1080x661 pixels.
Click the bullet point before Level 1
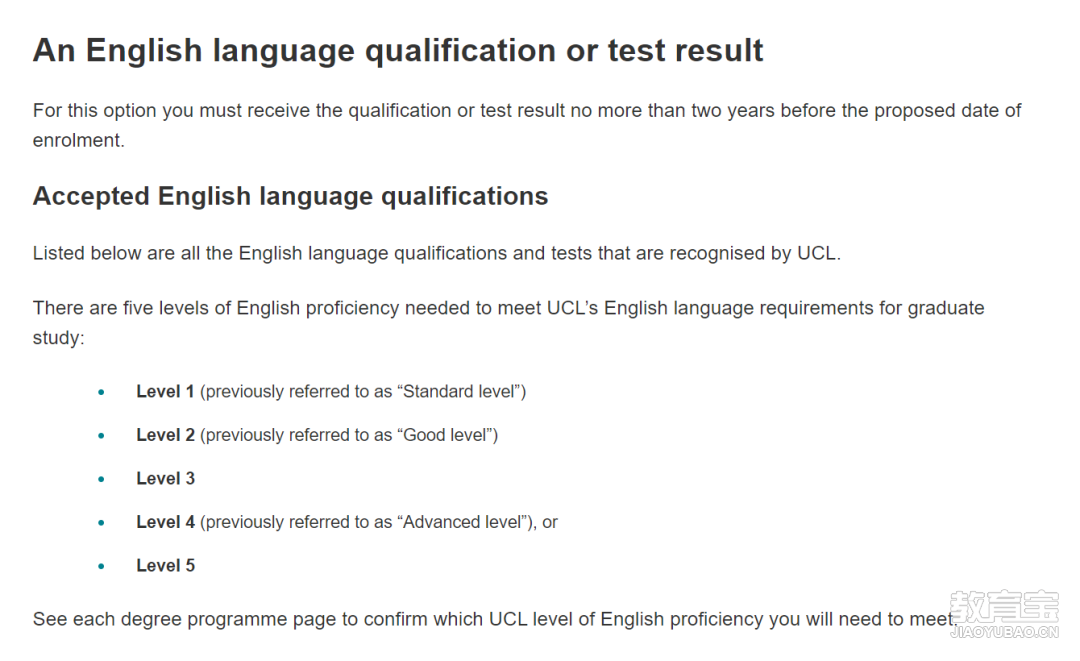tap(101, 392)
